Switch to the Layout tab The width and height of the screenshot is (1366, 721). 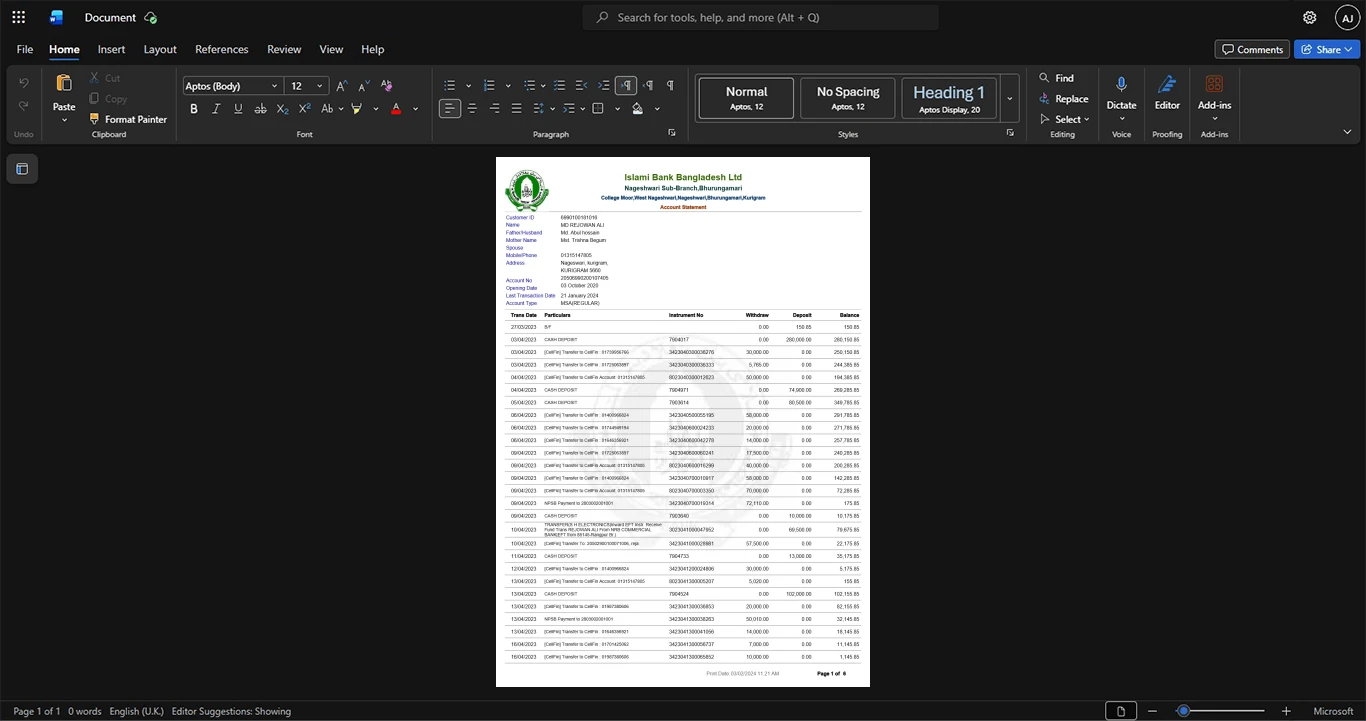pyautogui.click(x=160, y=49)
